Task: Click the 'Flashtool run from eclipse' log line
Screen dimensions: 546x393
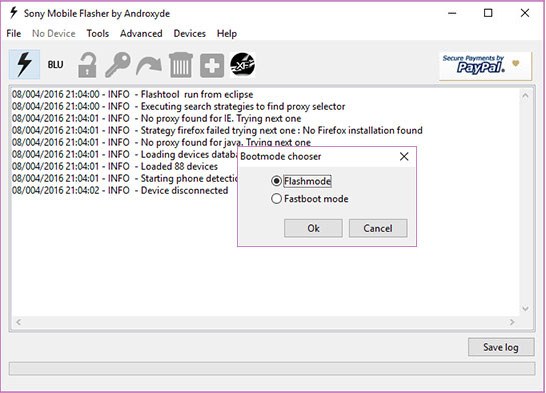Action: (x=133, y=94)
